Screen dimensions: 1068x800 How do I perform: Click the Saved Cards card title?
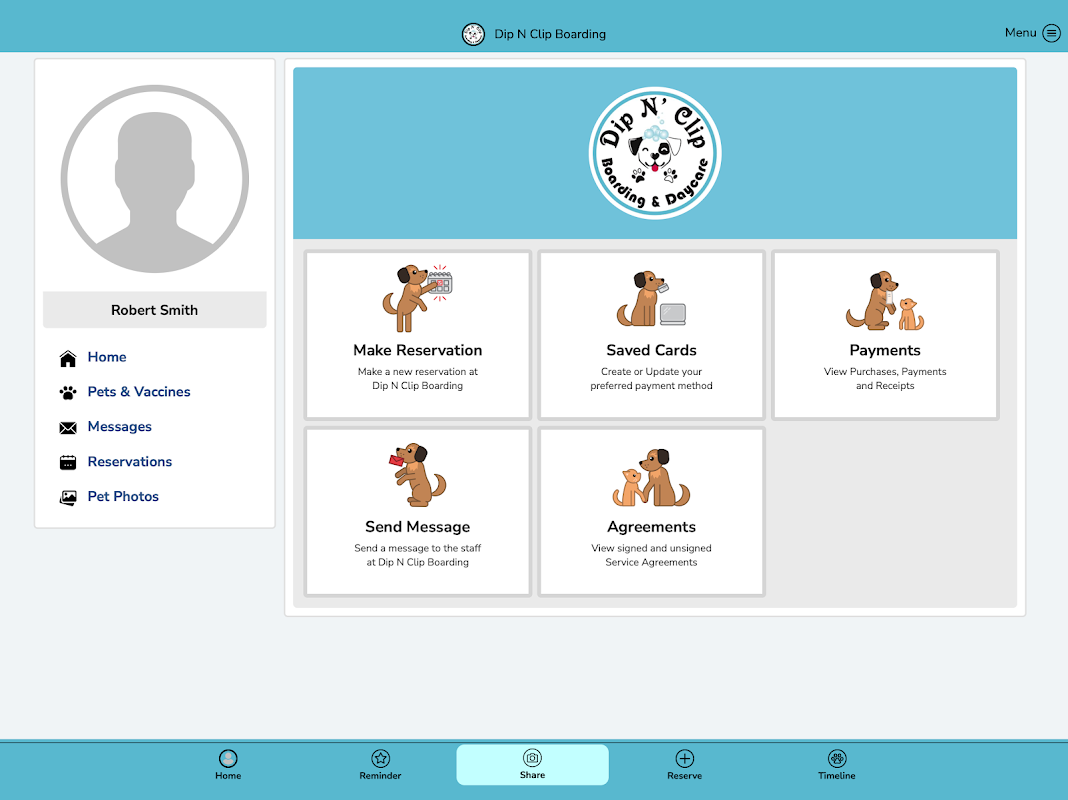coord(651,350)
